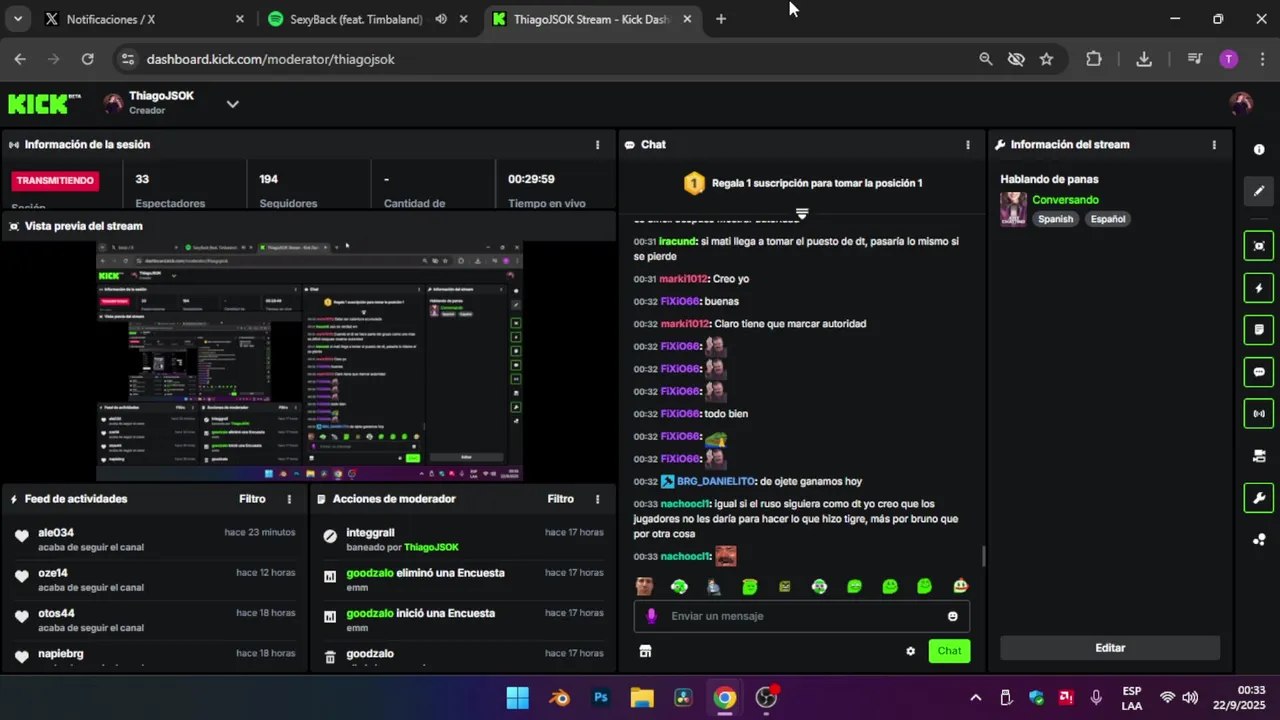The image size is (1280, 720).
Task: Open File Explorer from the taskbar
Action: [x=642, y=698]
